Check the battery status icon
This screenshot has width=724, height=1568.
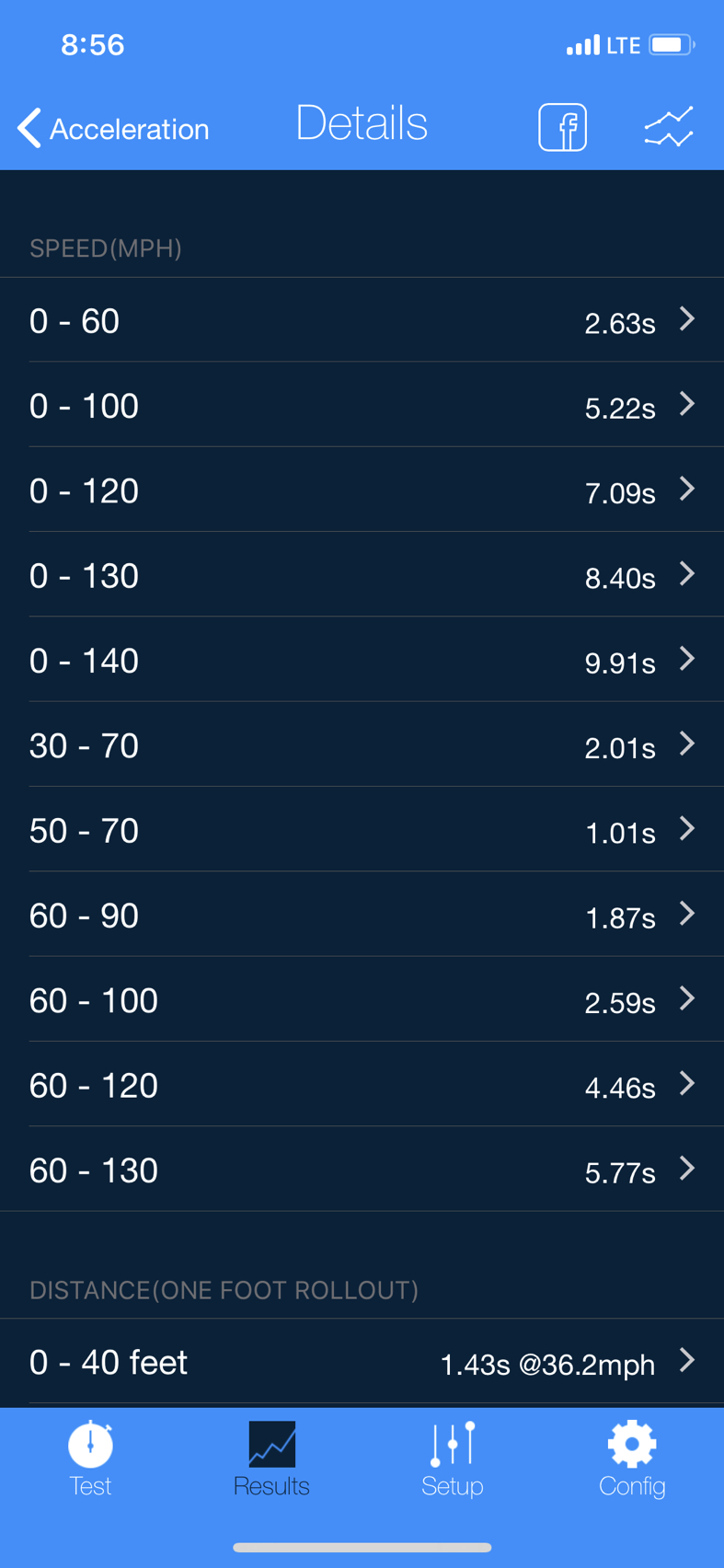672,44
